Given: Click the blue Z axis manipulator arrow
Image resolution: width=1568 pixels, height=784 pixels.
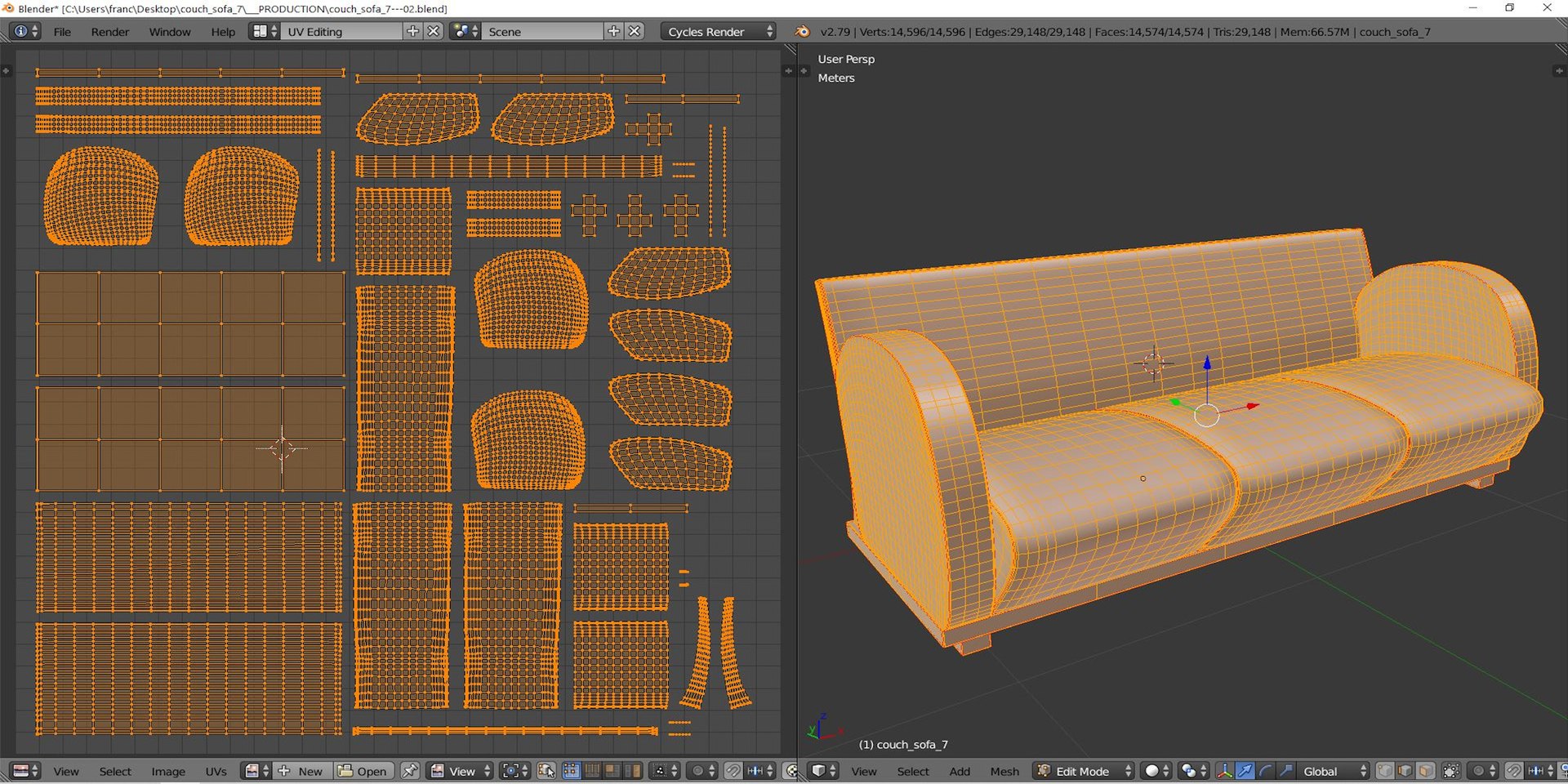Looking at the screenshot, I should tap(1207, 363).
